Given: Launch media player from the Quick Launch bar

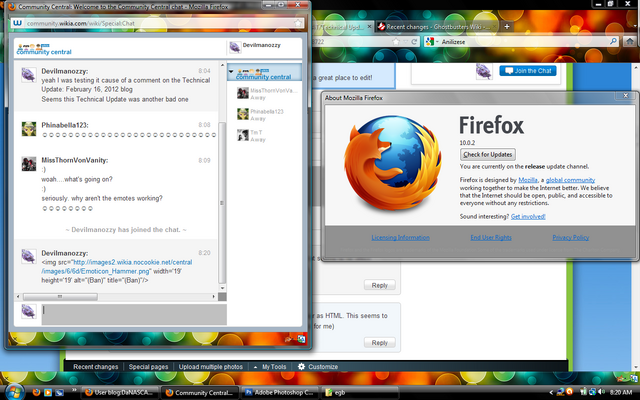Looking at the screenshot, I should pos(48,392).
